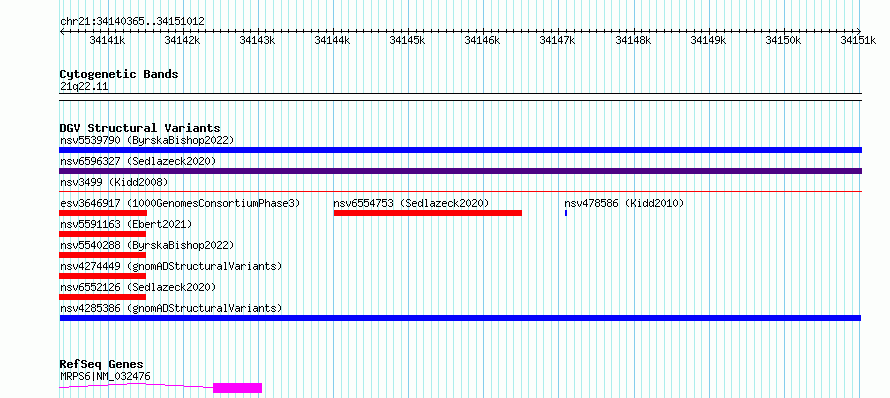Click the 21q22.11 band label
Screen dimensions: 890x398
tap(84, 86)
